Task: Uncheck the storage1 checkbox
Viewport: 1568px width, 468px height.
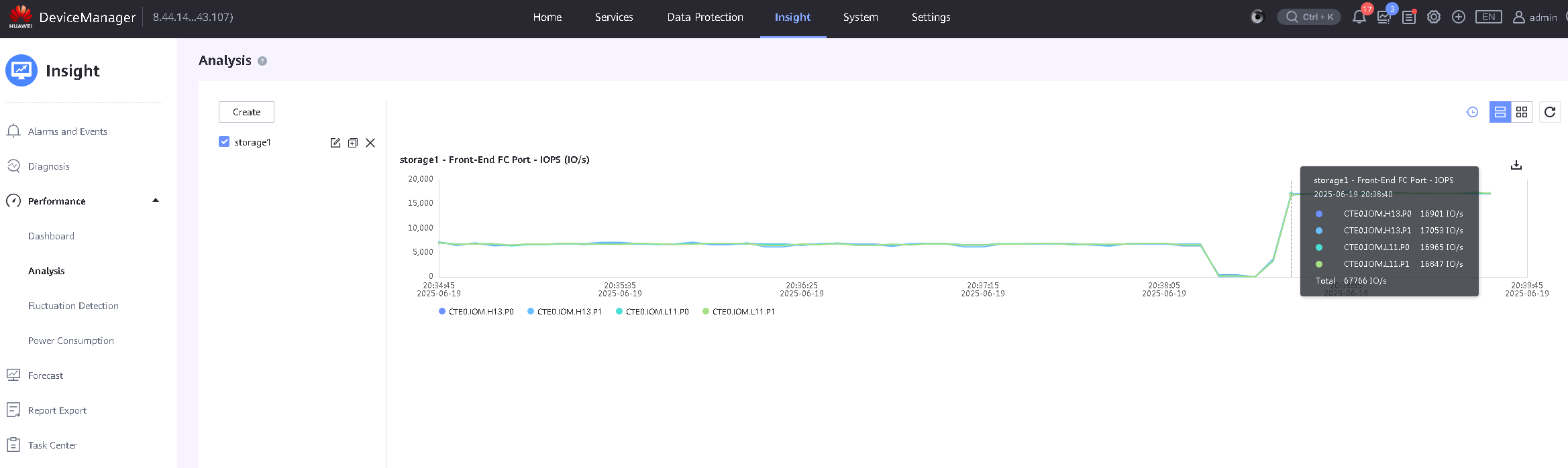Action: [224, 141]
